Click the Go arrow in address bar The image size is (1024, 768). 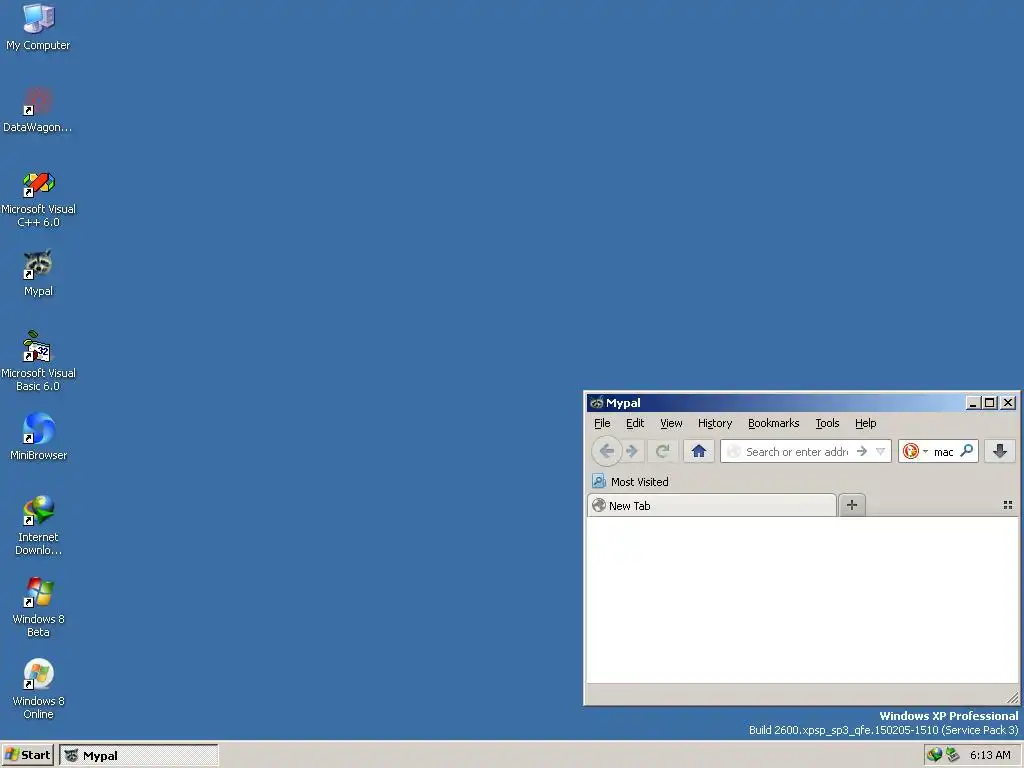862,451
